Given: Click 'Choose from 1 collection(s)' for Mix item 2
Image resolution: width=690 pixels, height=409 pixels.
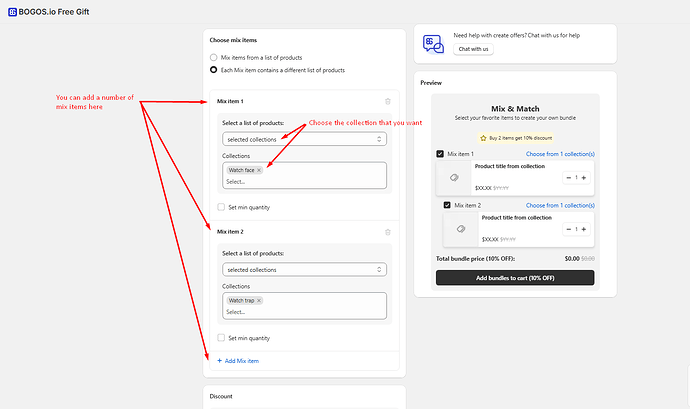Looking at the screenshot, I should pyautogui.click(x=560, y=205).
